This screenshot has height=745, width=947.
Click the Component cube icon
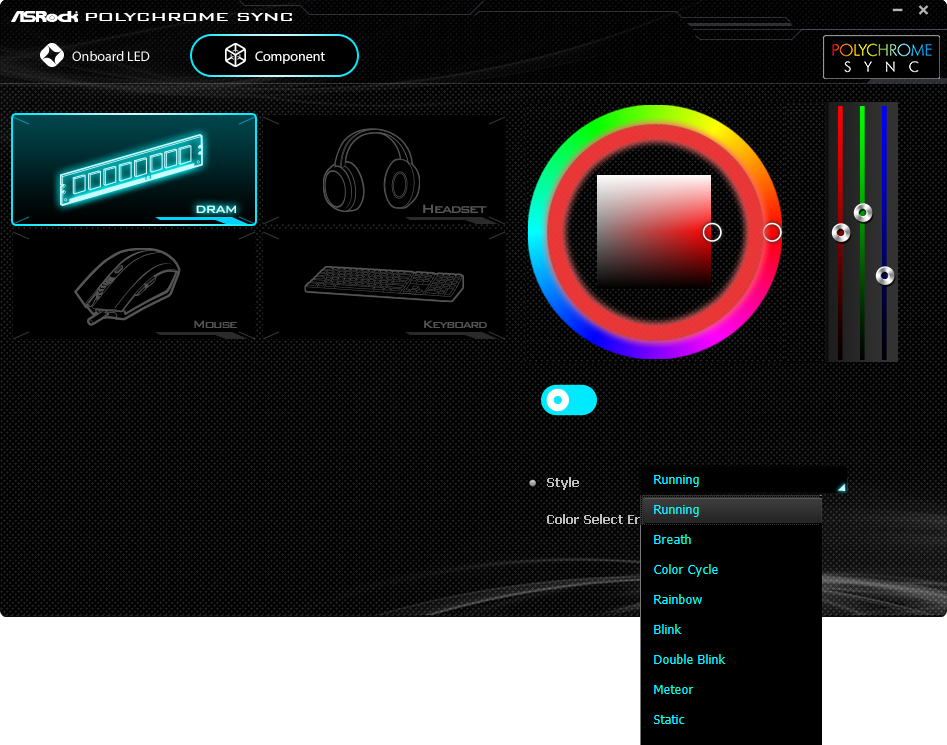tap(235, 56)
